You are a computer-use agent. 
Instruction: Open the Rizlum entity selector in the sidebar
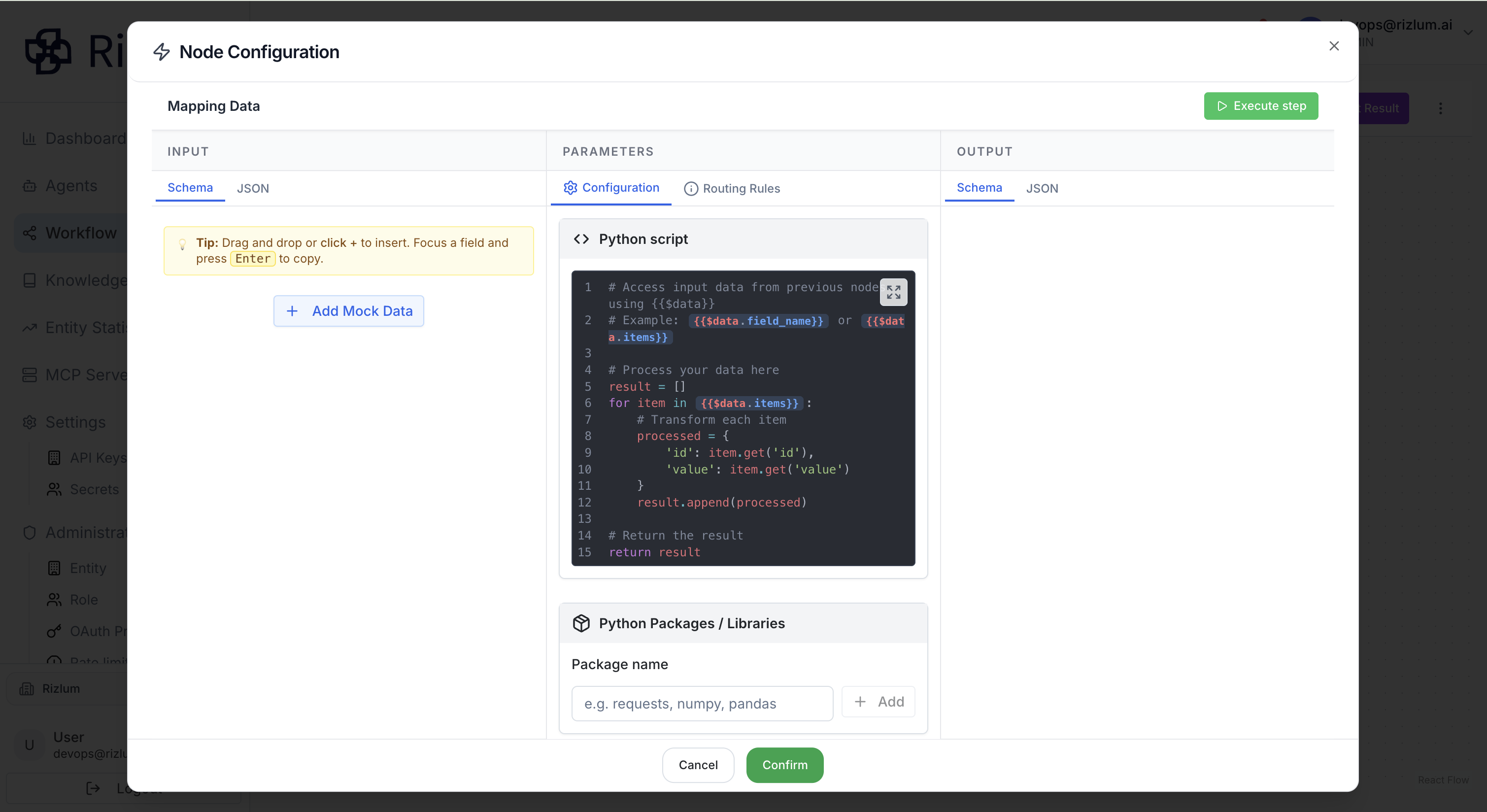67,688
